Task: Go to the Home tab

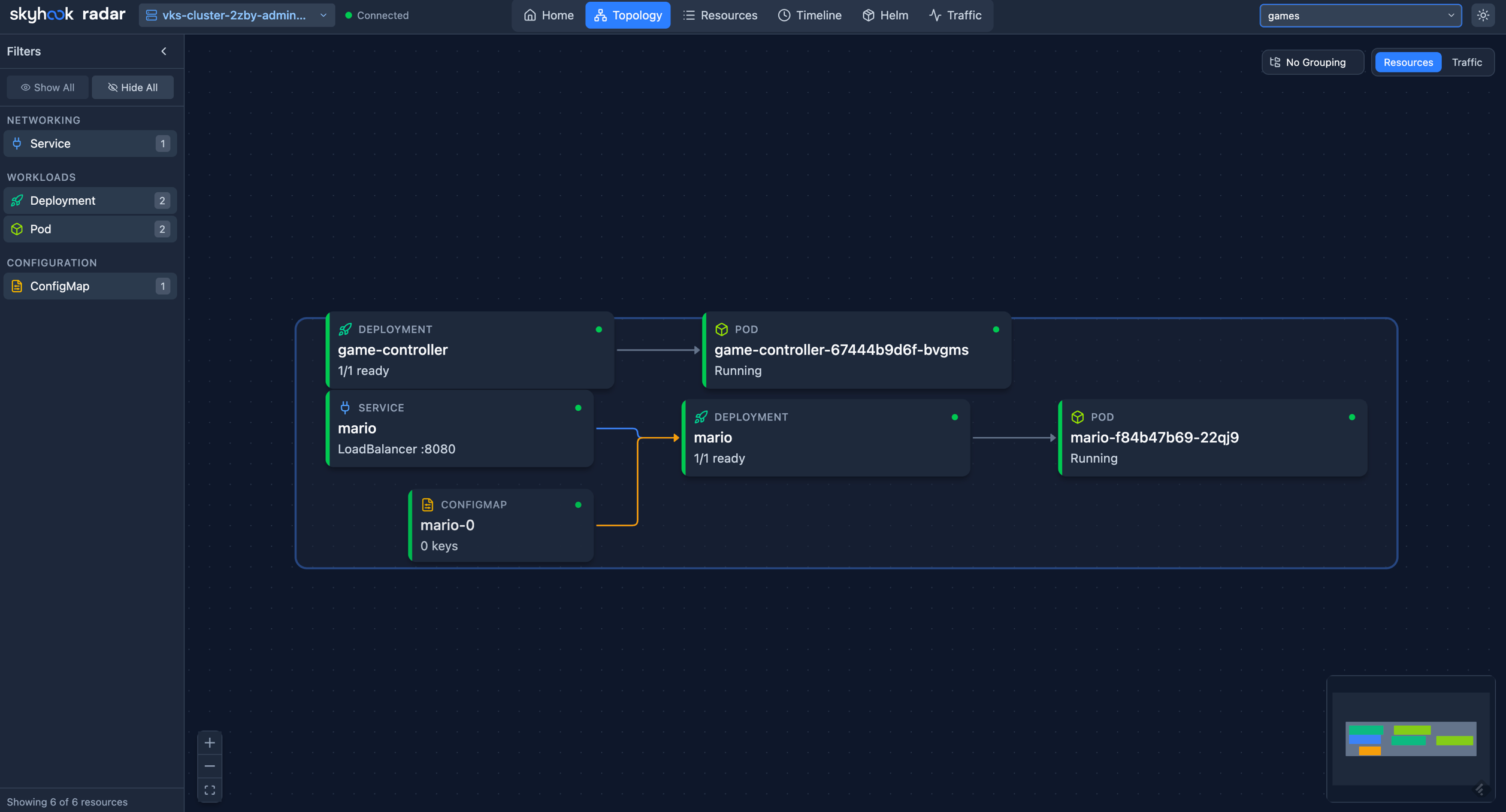Action: tap(549, 16)
